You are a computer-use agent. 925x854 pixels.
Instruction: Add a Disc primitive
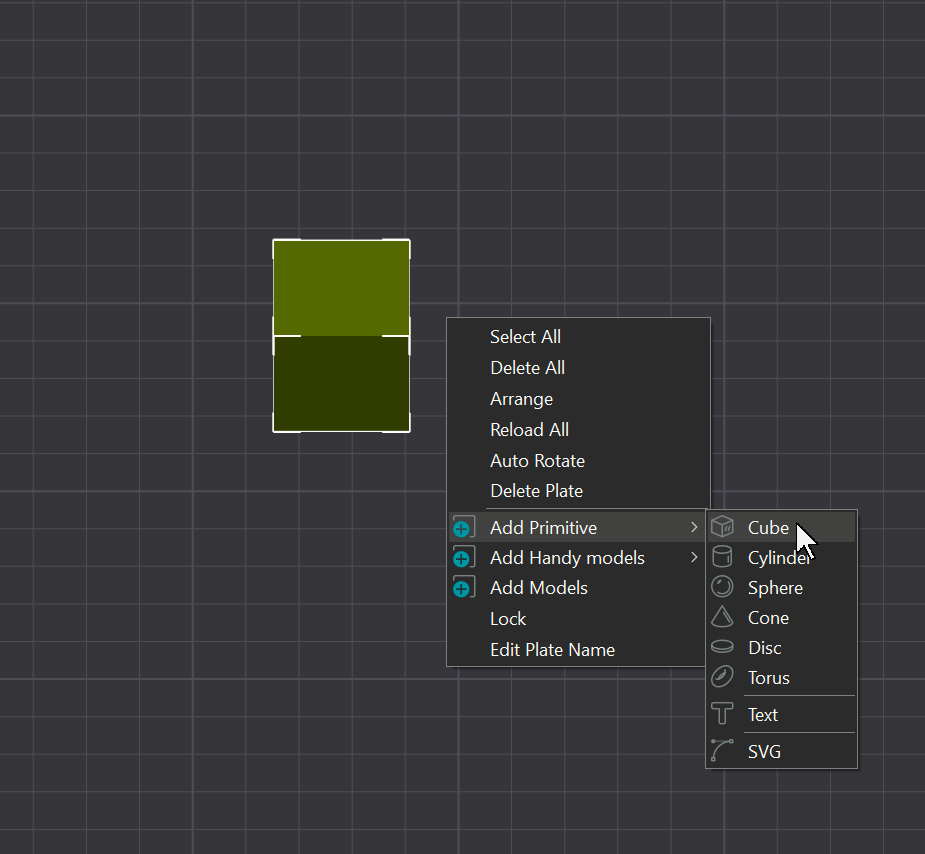(x=782, y=648)
